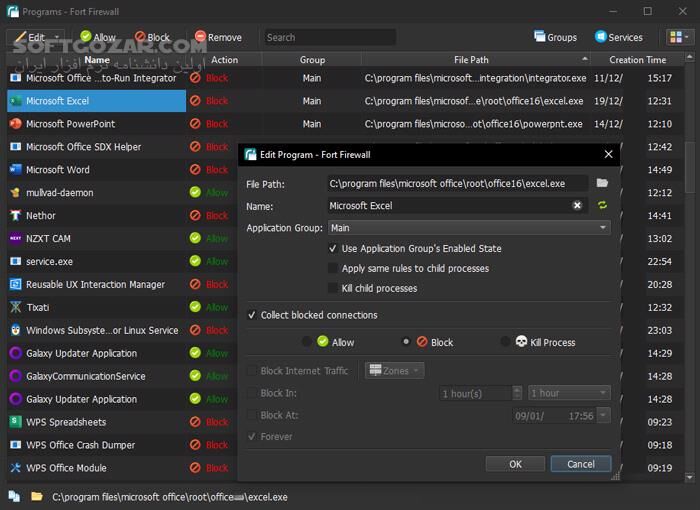Viewport: 700px width, 510px height.
Task: Sort by the Action column header
Action: 224,60
